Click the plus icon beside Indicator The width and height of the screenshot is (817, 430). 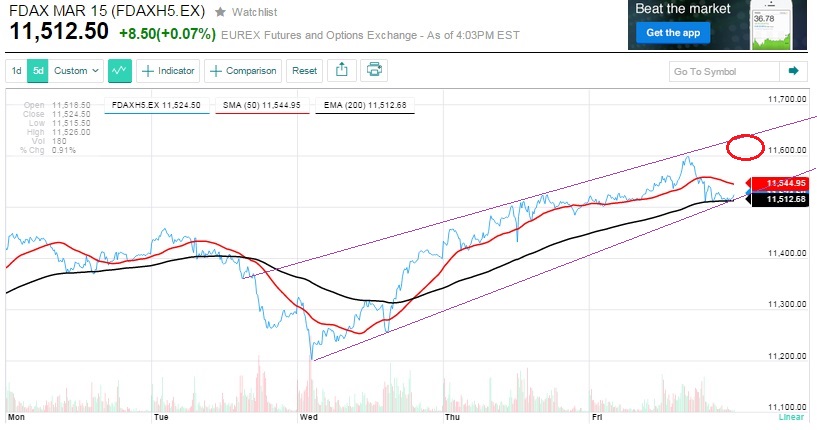point(147,71)
